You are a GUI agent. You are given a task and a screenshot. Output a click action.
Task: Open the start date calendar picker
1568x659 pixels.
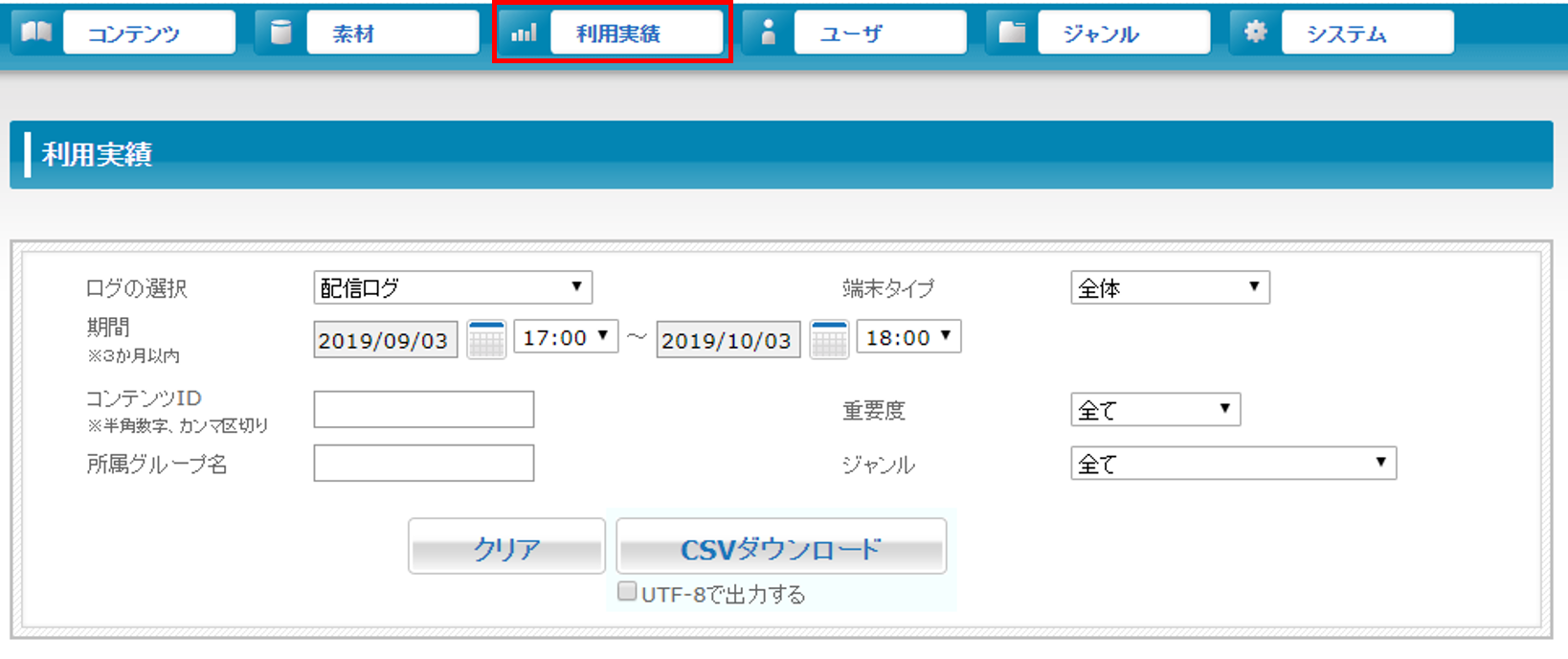click(x=486, y=340)
